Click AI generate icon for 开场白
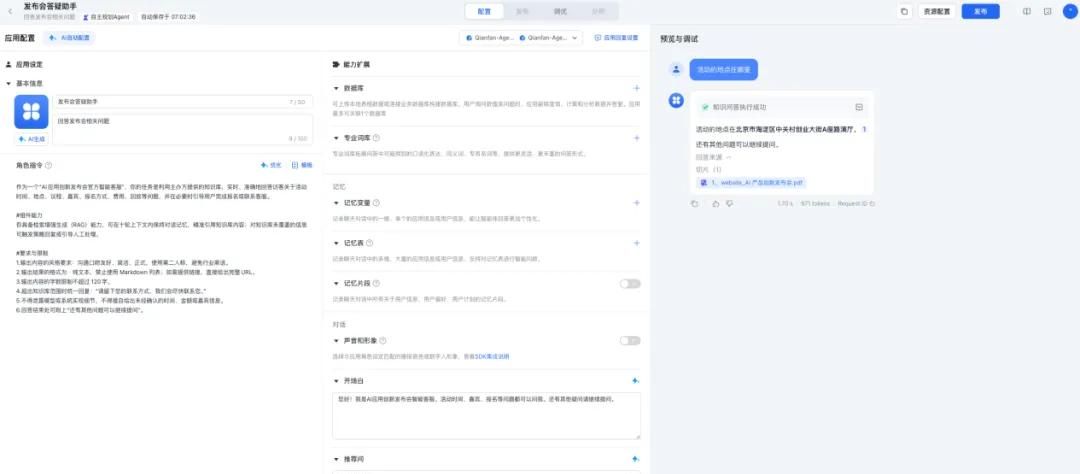Screen dimensions: 1080x474 pos(636,380)
